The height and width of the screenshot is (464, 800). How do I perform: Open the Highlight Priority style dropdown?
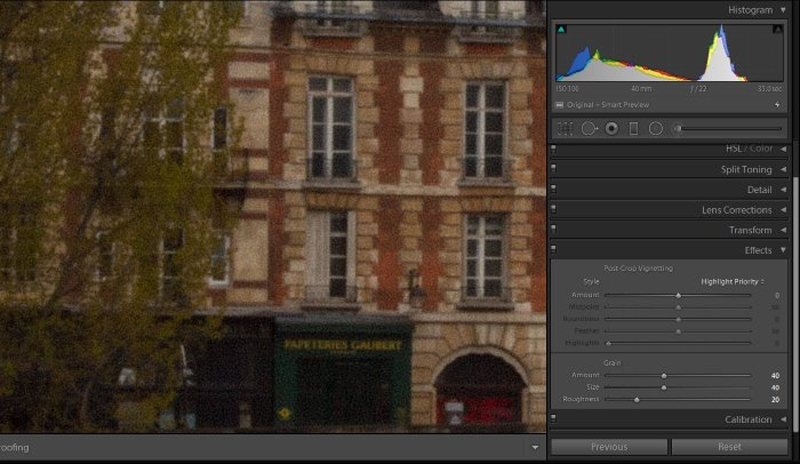pyautogui.click(x=734, y=282)
